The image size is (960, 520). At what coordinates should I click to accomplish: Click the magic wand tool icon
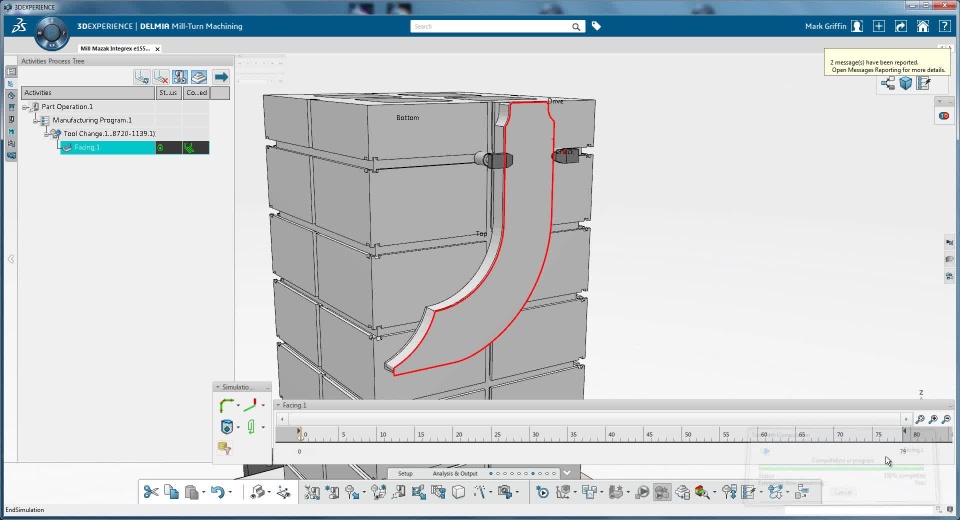[479, 492]
